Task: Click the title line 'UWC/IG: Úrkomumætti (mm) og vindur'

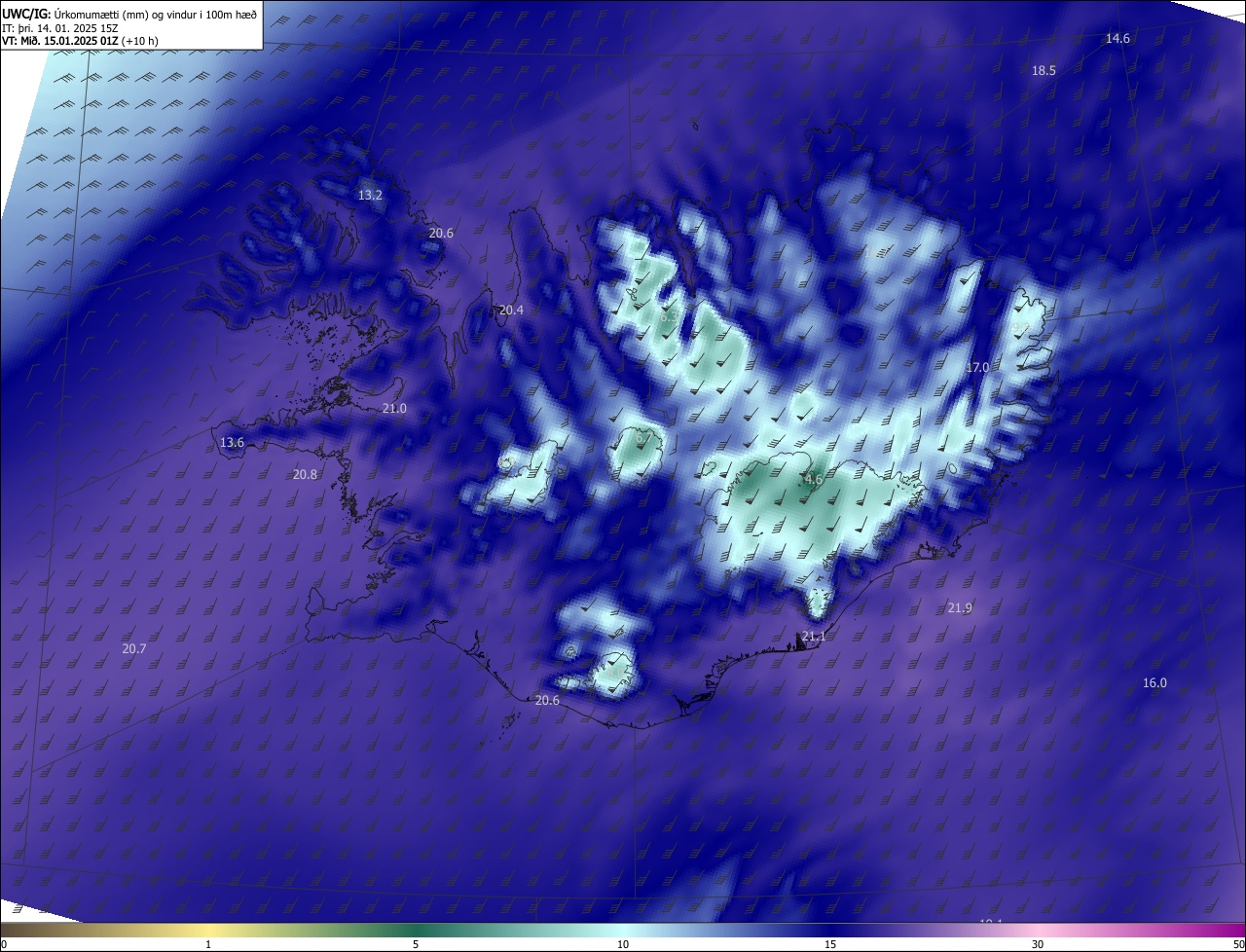Action: pos(129,14)
